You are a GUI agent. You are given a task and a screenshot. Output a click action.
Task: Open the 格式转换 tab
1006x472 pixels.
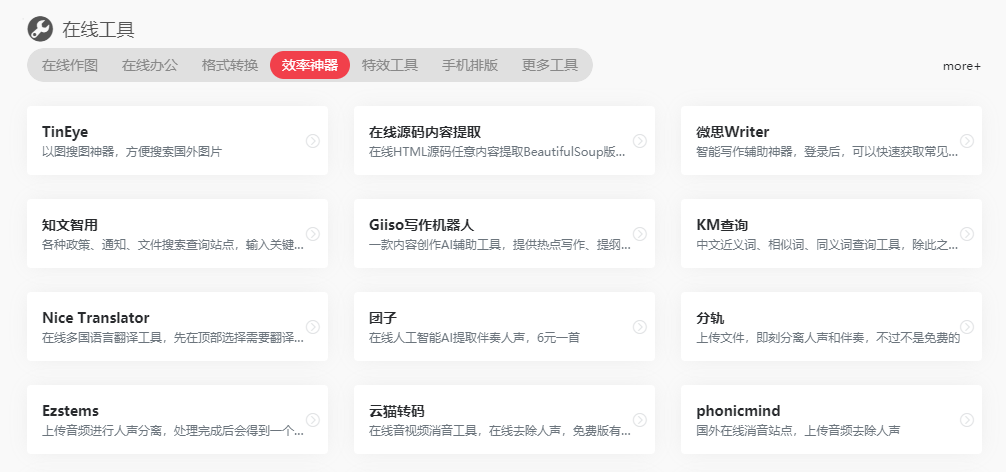tap(230, 65)
